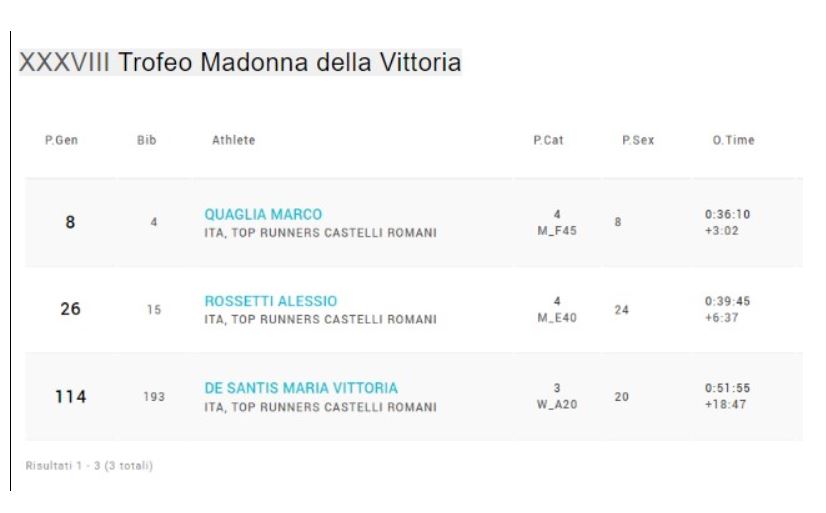Click the XXXVIII Trofeo Madonna della Vittoria title
This screenshot has height=513, width=826.
pyautogui.click(x=240, y=62)
